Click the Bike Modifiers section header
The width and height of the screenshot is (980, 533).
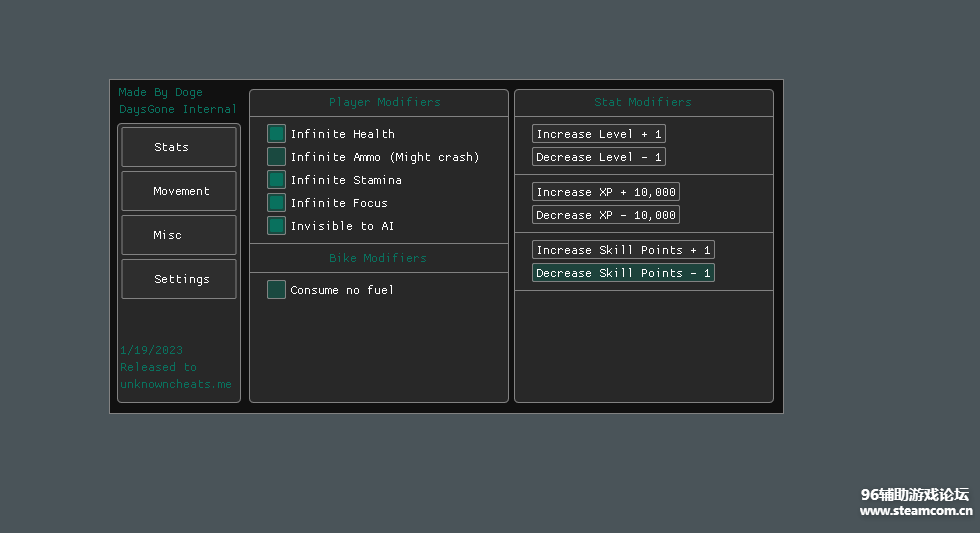tap(378, 258)
